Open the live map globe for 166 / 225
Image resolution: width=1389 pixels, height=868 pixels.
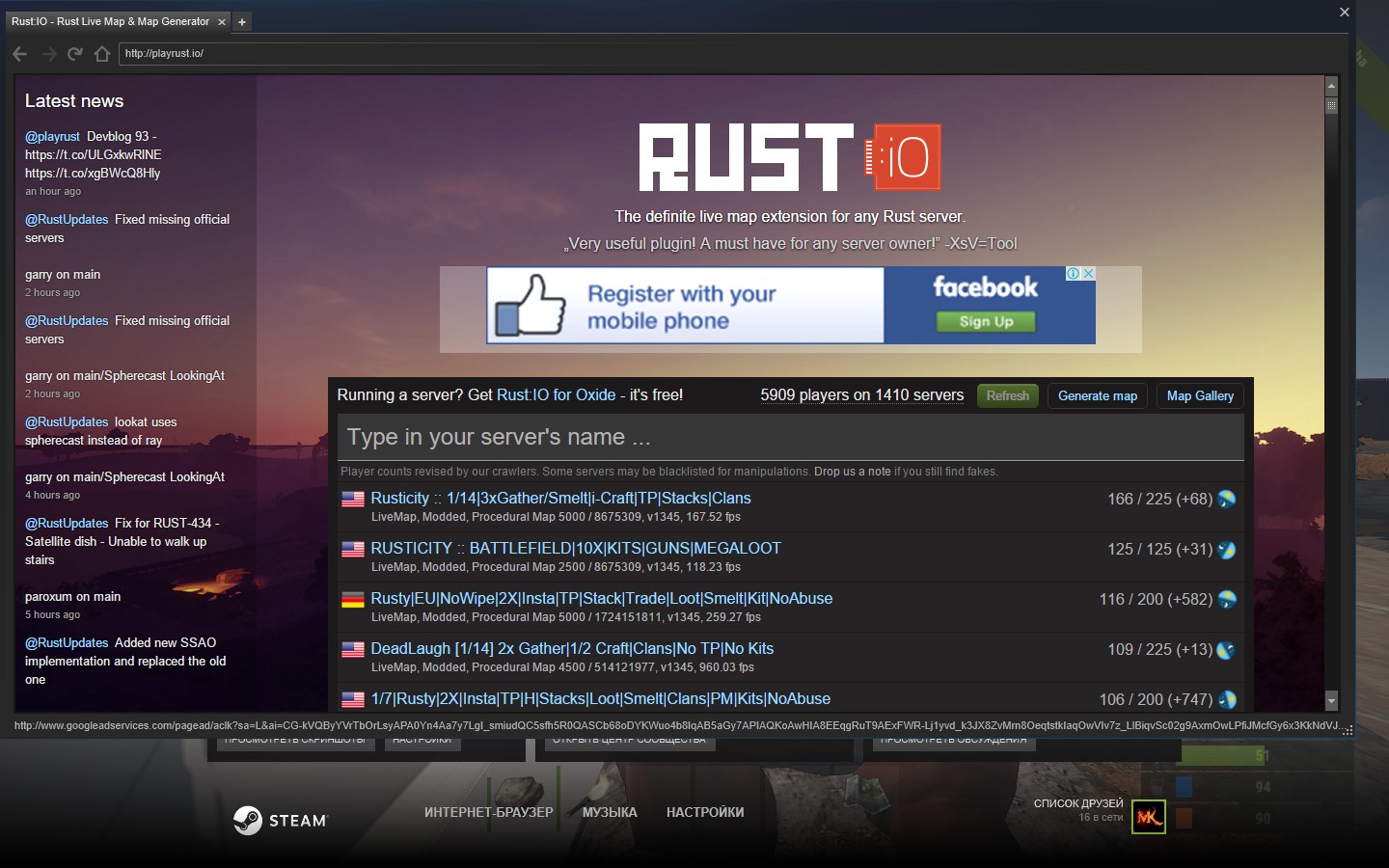tap(1227, 499)
